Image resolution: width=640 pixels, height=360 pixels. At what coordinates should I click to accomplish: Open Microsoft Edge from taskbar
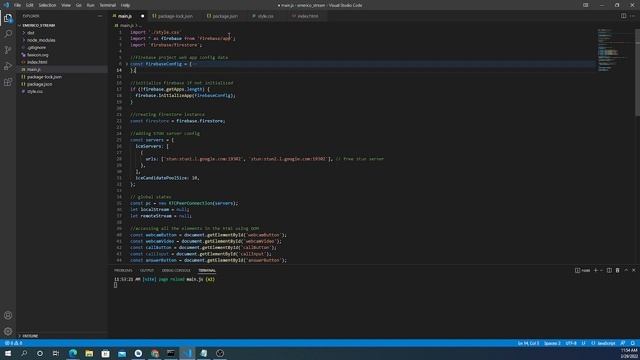point(73,353)
